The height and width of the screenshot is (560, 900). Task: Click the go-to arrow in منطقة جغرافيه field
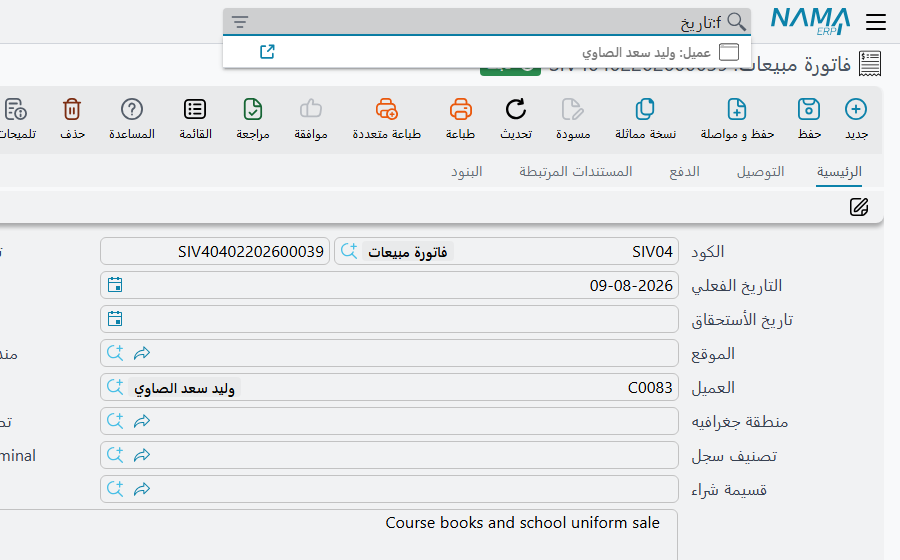[142, 421]
